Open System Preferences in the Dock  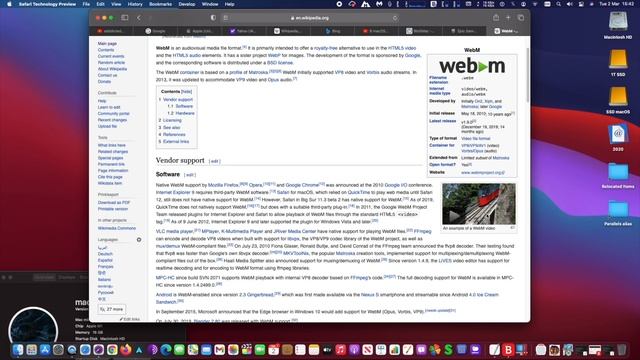[58, 349]
